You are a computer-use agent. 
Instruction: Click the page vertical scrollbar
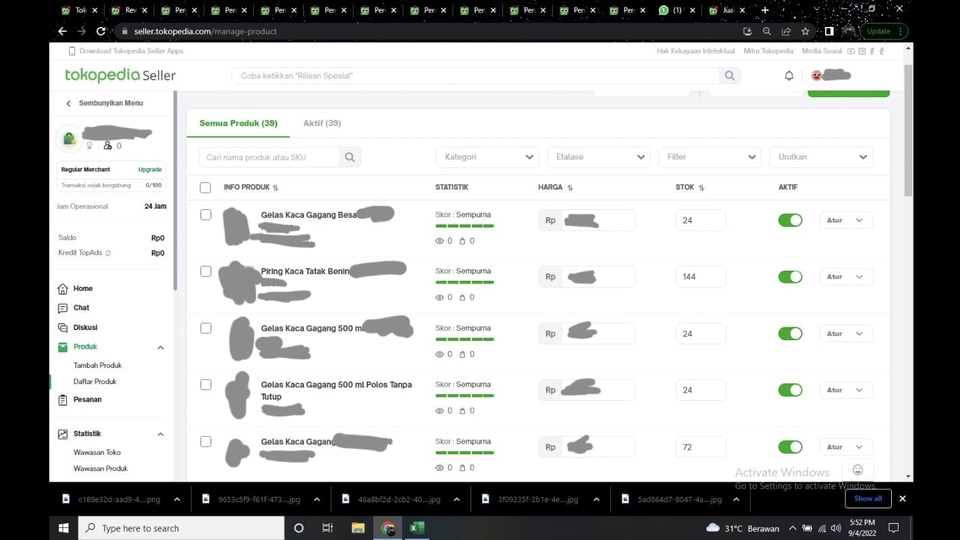coord(908,129)
